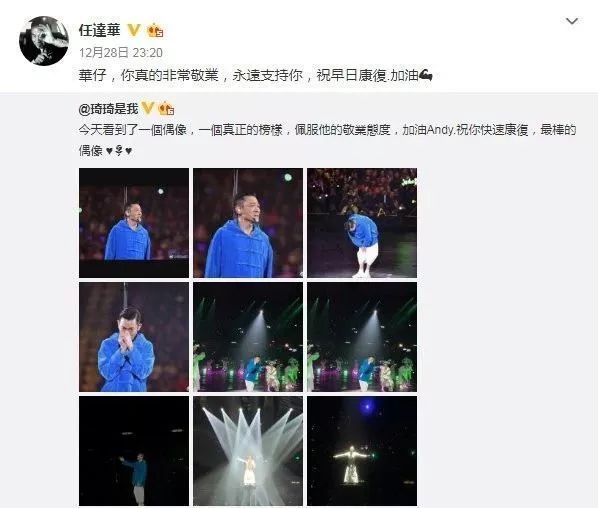Click the heart emoji after 偶像
Screen dimensions: 598x508
pyautogui.click(x=109, y=151)
